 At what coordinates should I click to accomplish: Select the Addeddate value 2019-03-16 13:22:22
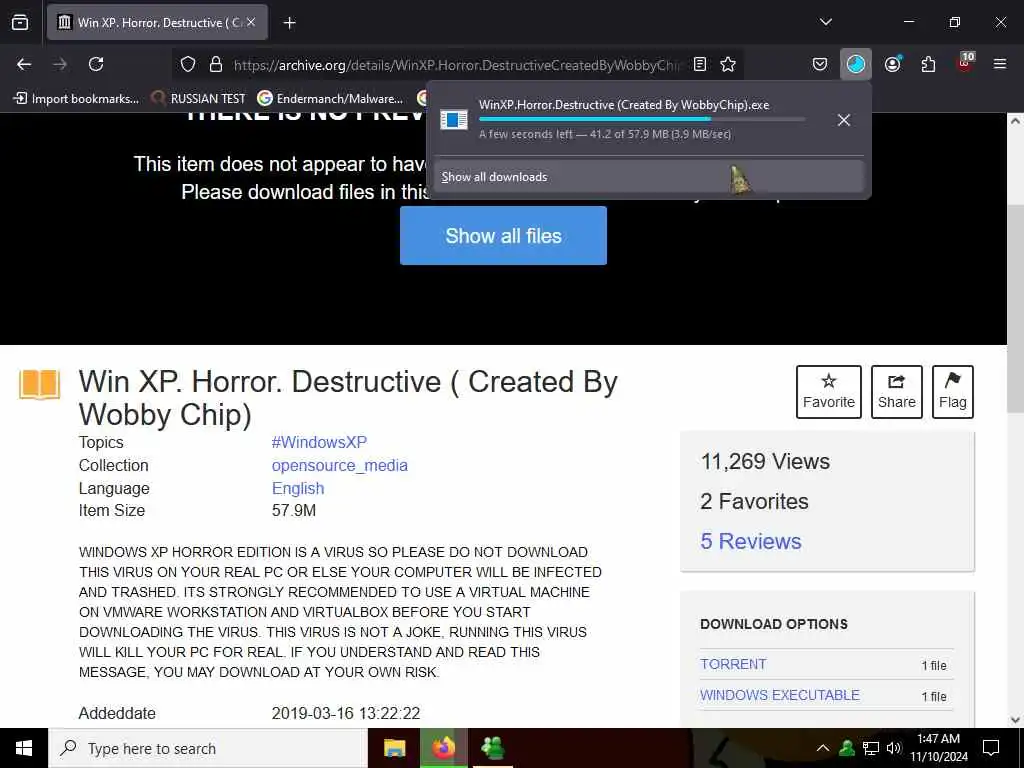(345, 713)
